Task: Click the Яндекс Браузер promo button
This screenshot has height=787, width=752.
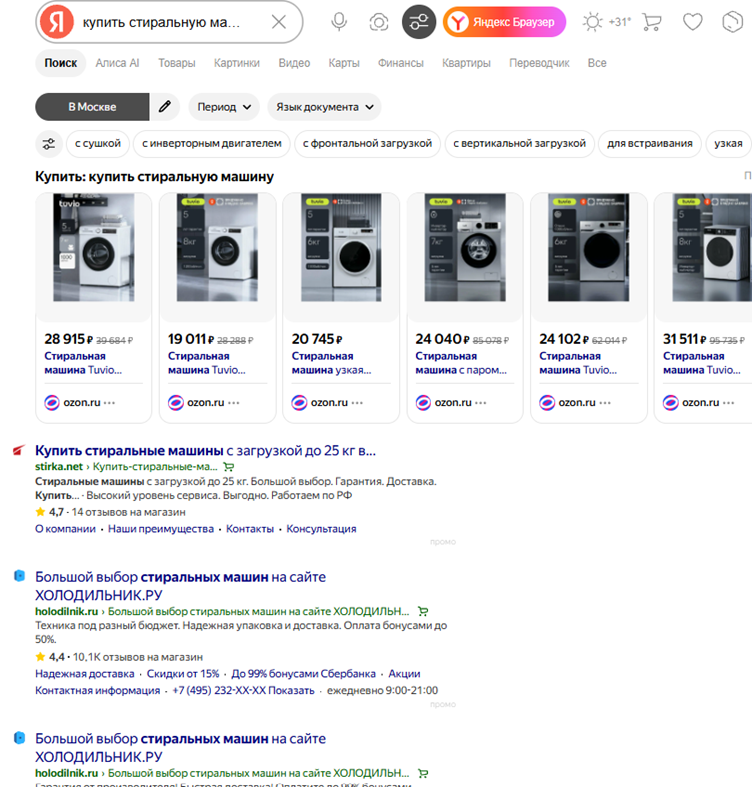Action: [x=504, y=22]
